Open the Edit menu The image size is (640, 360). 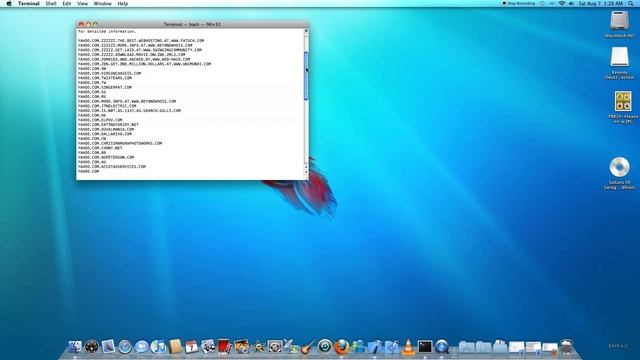pyautogui.click(x=67, y=3)
